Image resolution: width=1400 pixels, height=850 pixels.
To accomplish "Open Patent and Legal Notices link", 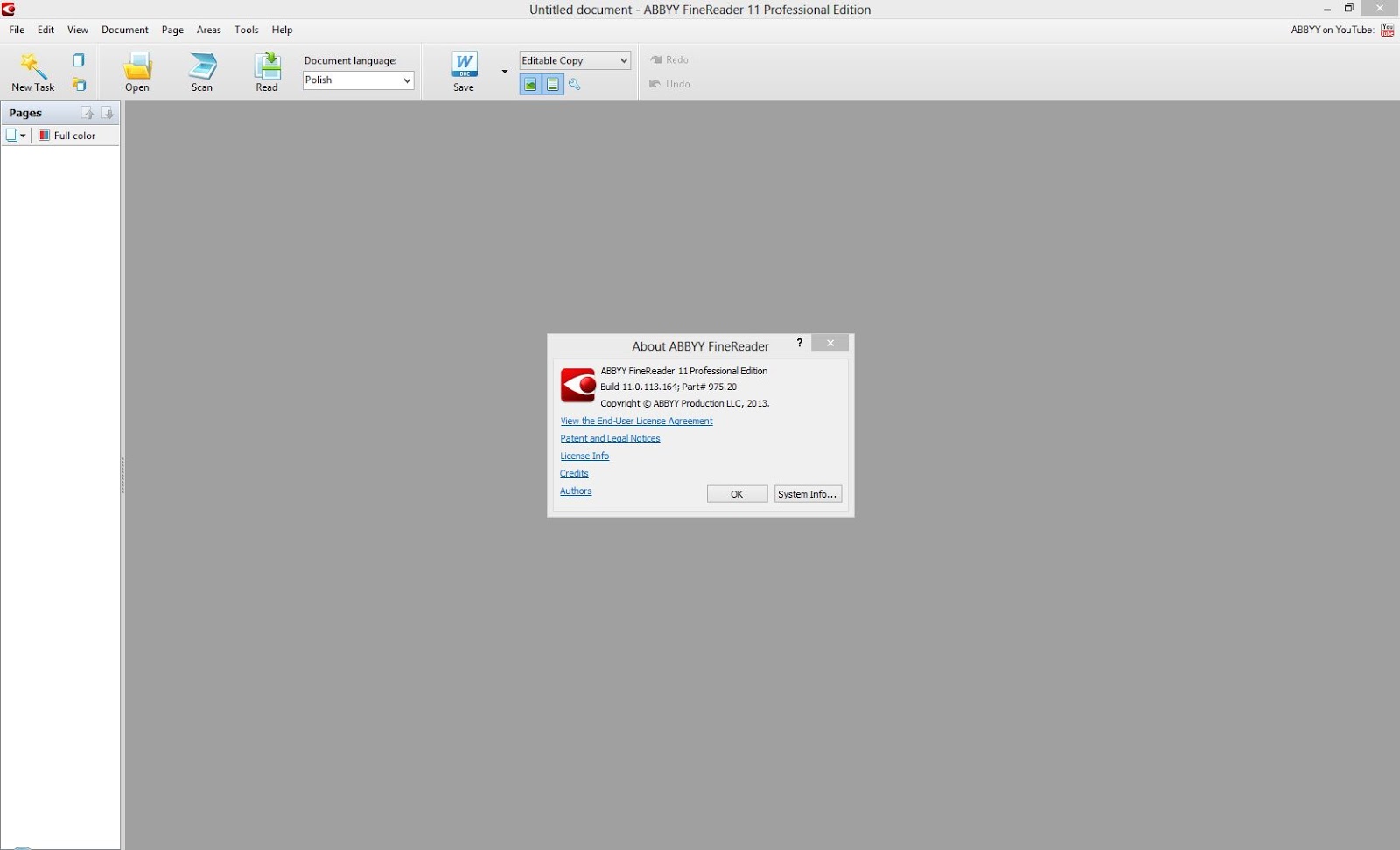I will [x=610, y=439].
